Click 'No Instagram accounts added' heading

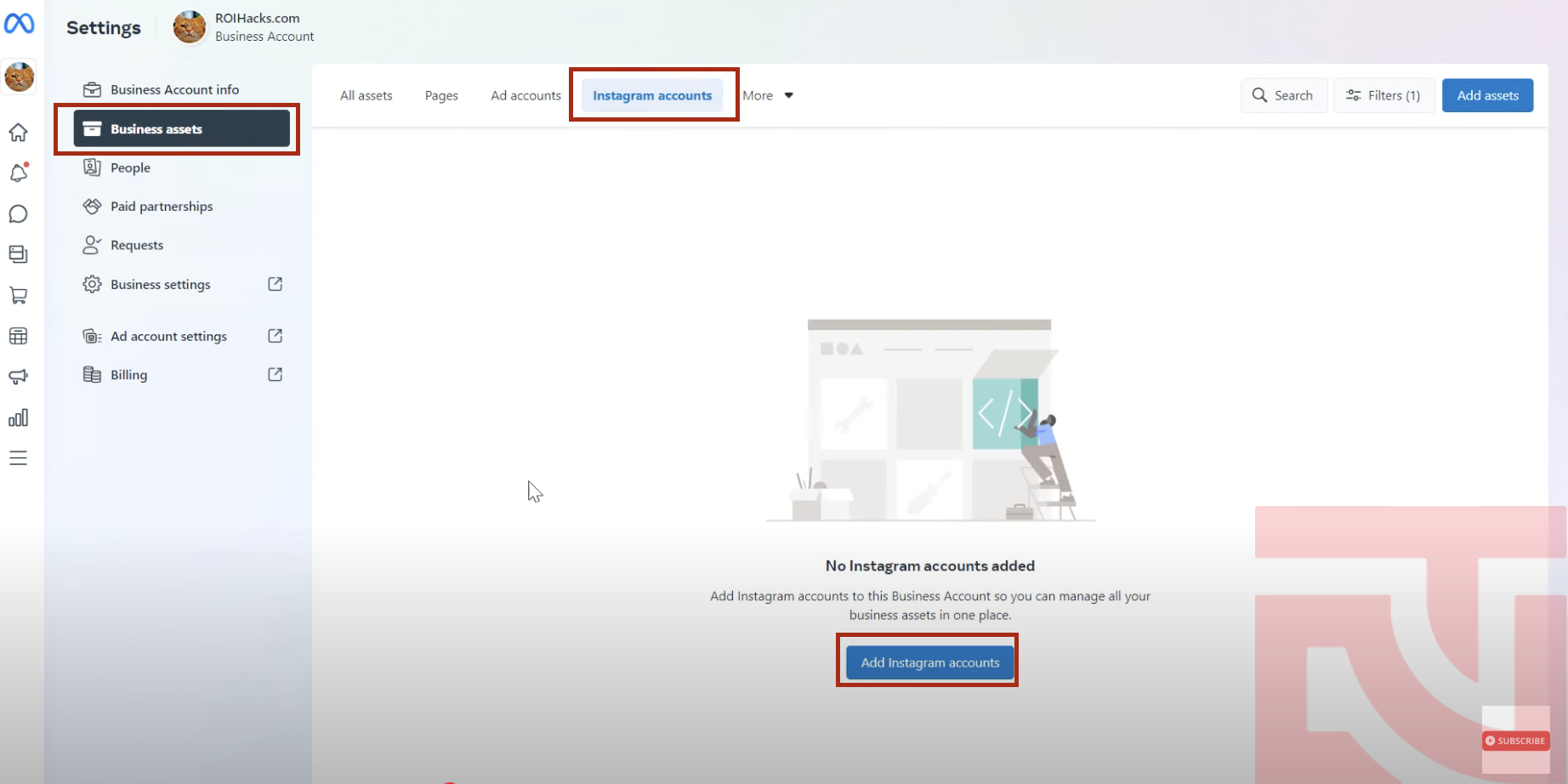pos(929,565)
